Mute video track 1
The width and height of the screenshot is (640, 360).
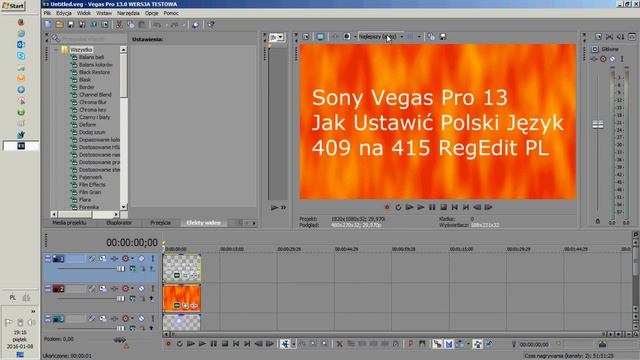pyautogui.click(x=141, y=258)
